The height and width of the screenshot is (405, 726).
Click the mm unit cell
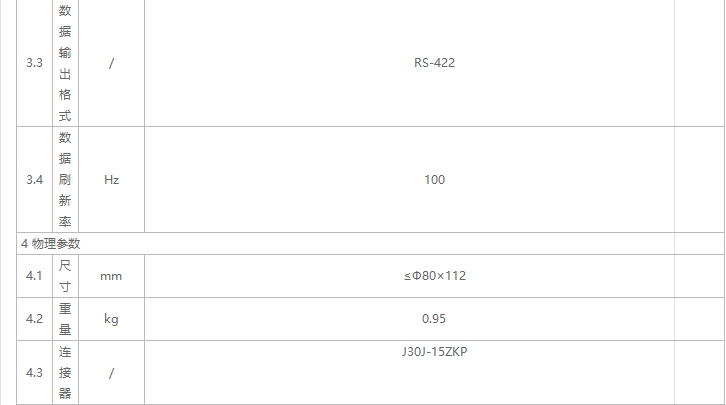pos(111,276)
